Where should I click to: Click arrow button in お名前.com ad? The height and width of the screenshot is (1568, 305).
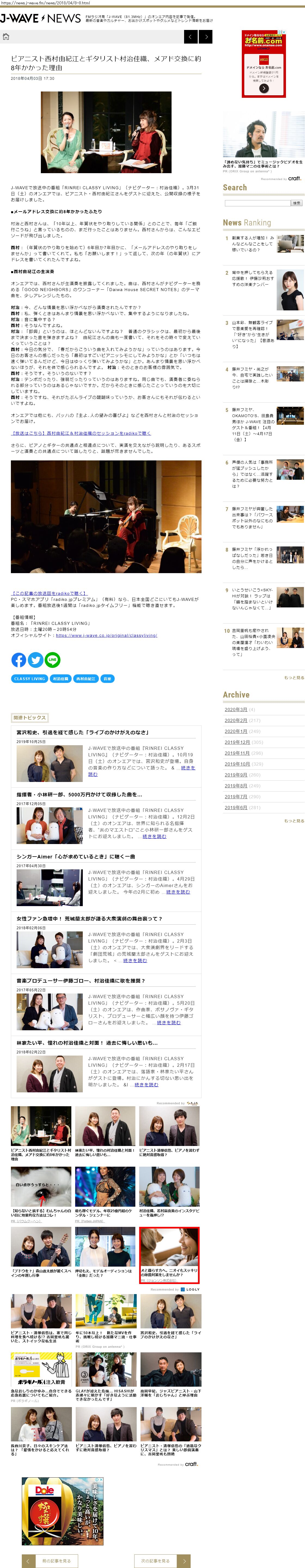coord(264,88)
